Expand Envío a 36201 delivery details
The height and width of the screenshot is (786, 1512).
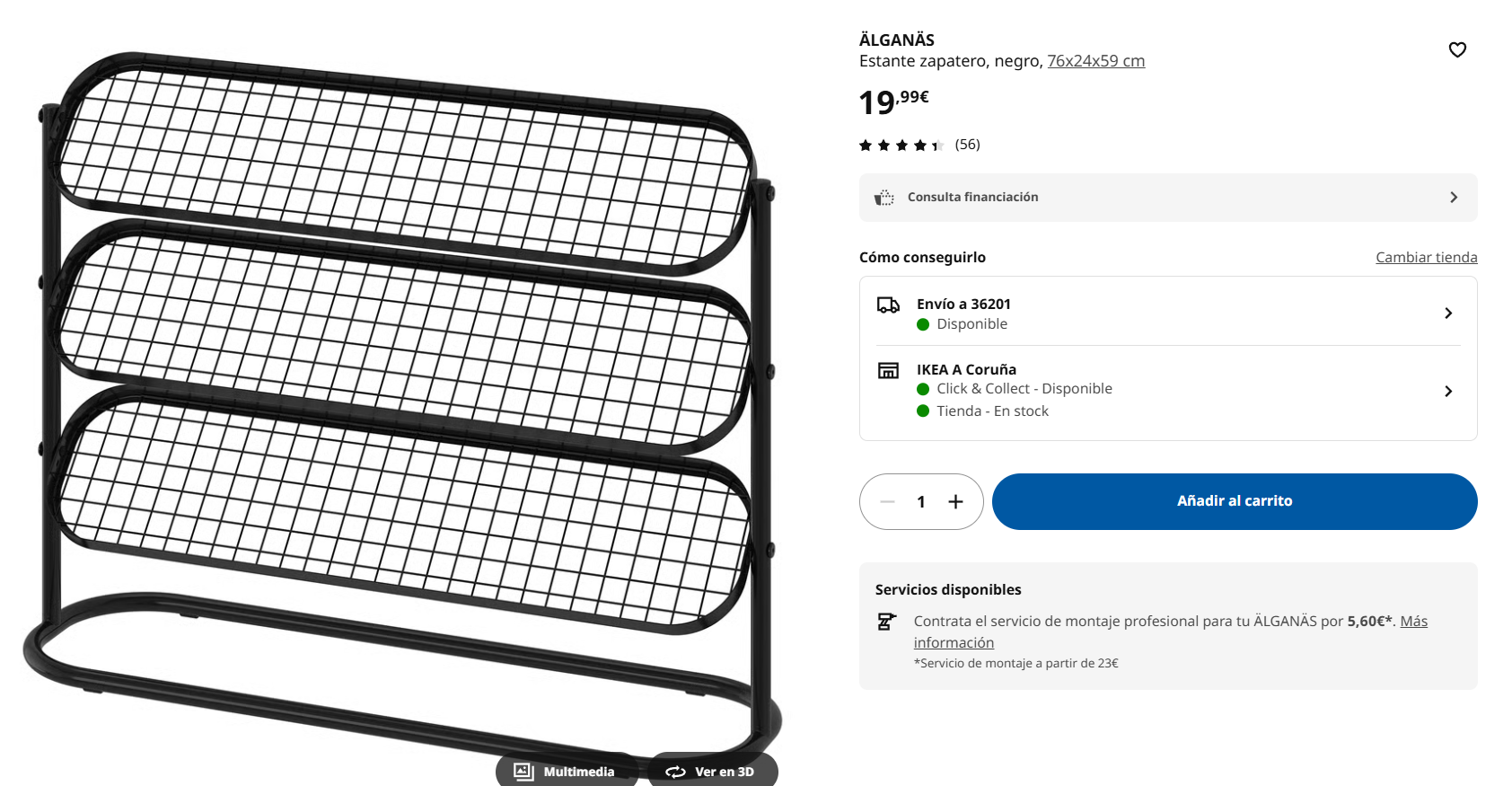(1447, 314)
